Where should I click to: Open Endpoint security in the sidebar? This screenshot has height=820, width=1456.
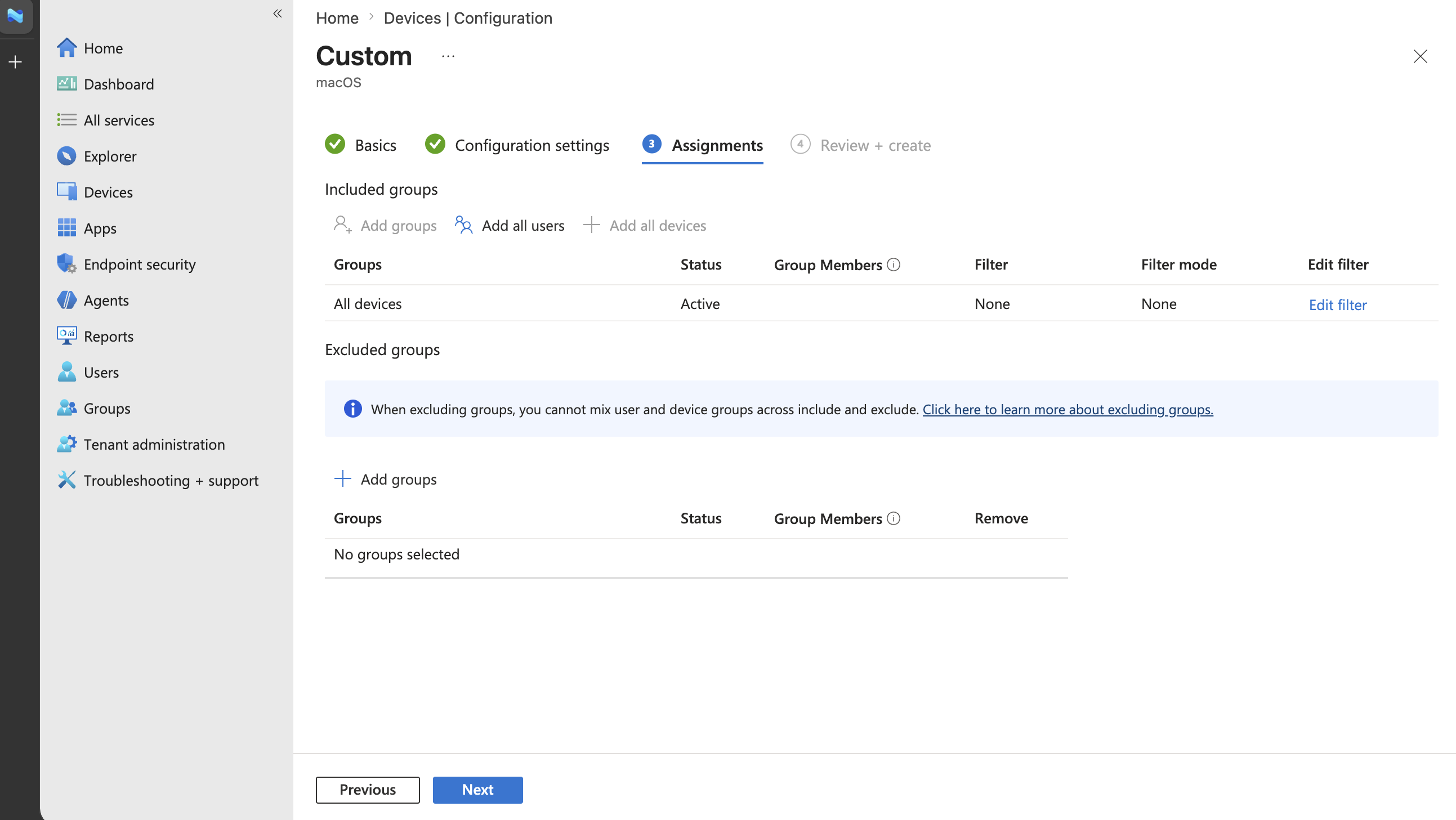tap(140, 264)
